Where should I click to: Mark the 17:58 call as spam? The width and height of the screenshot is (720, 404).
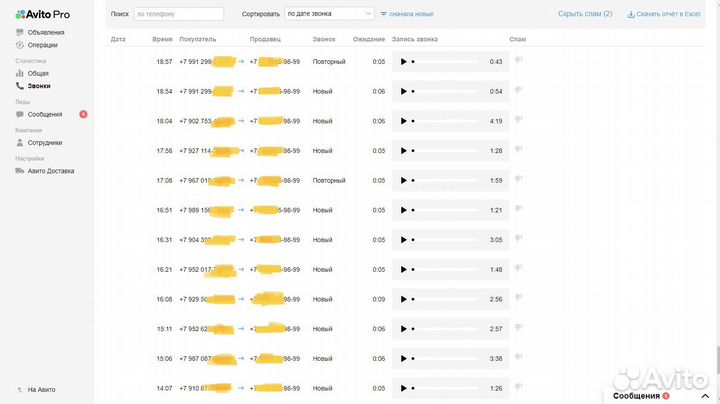point(519,151)
